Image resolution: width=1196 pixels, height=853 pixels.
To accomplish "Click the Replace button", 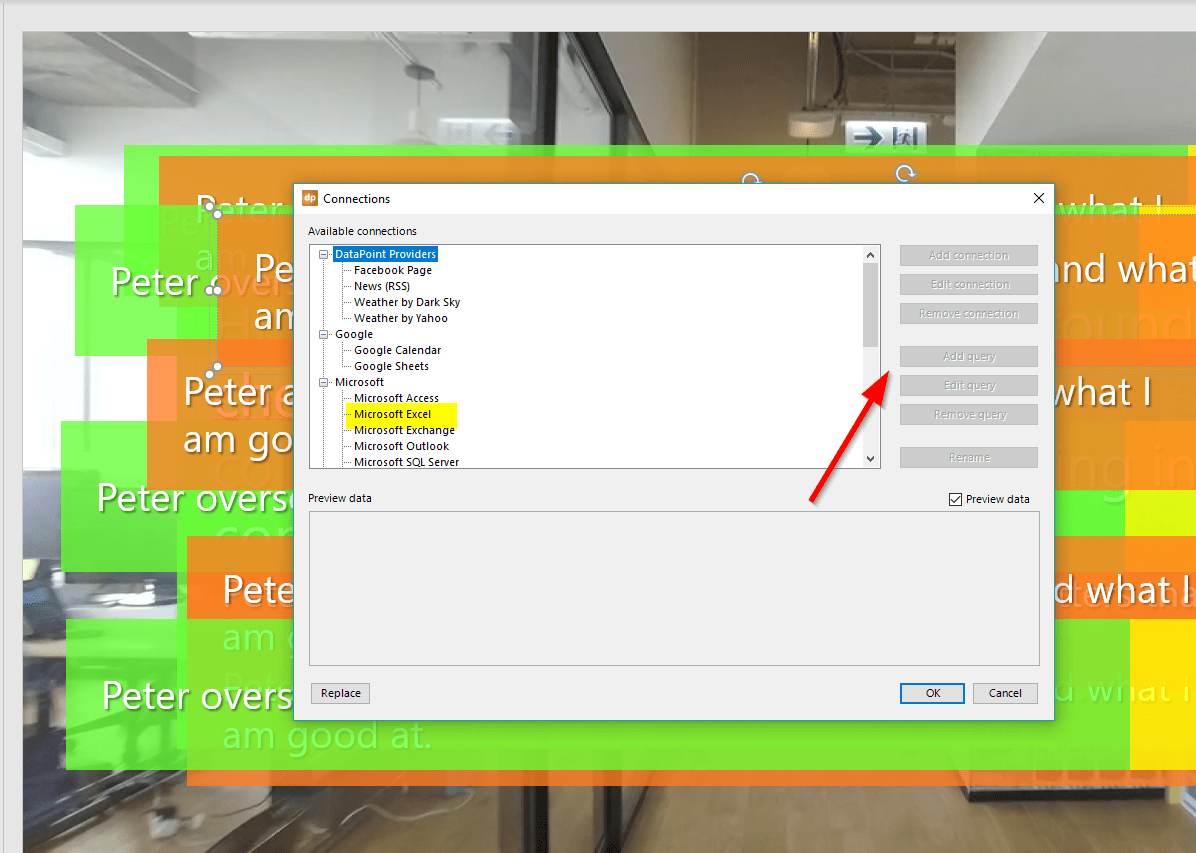I will pos(340,693).
